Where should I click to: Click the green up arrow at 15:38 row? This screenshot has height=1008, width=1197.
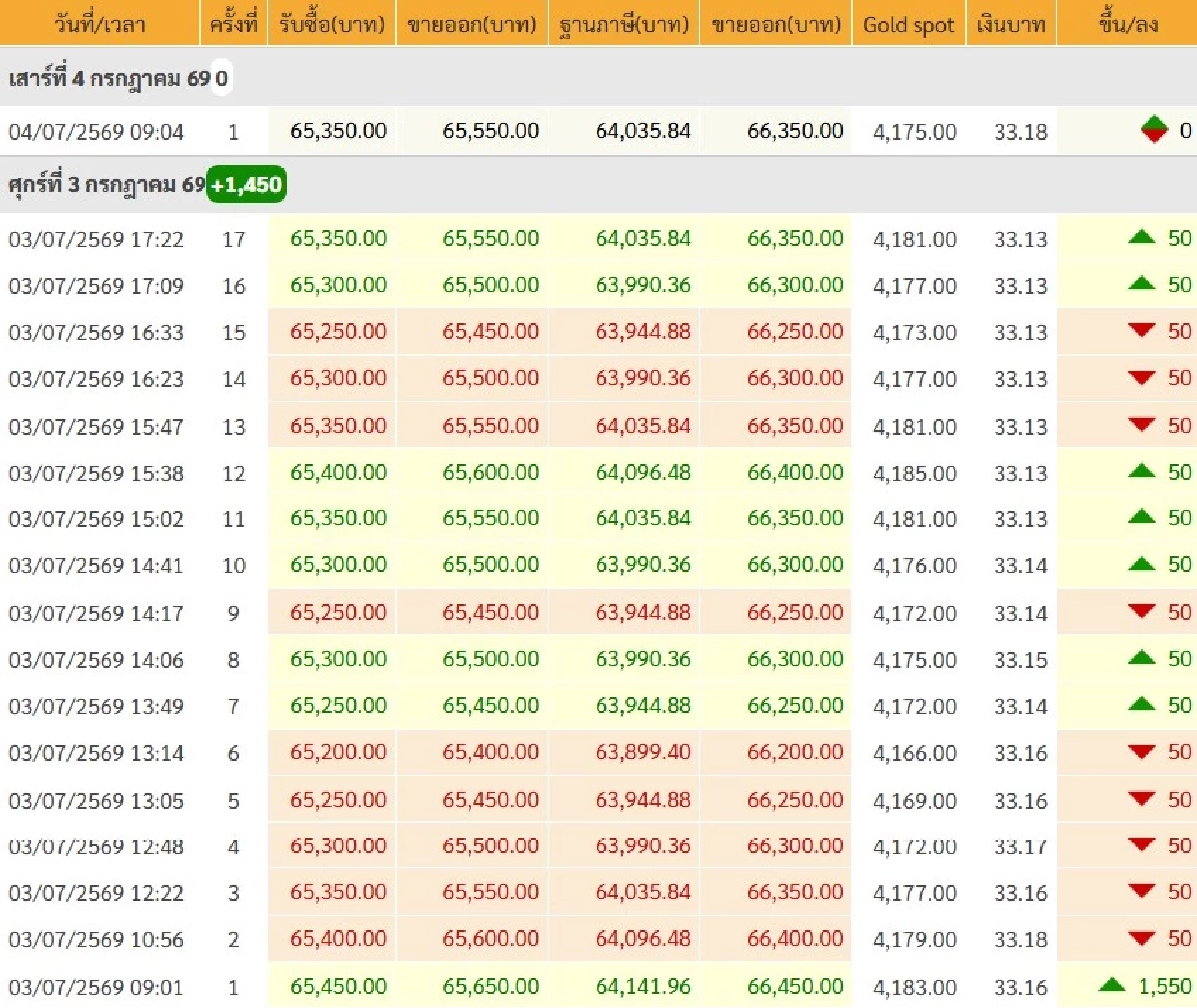pos(1141,471)
